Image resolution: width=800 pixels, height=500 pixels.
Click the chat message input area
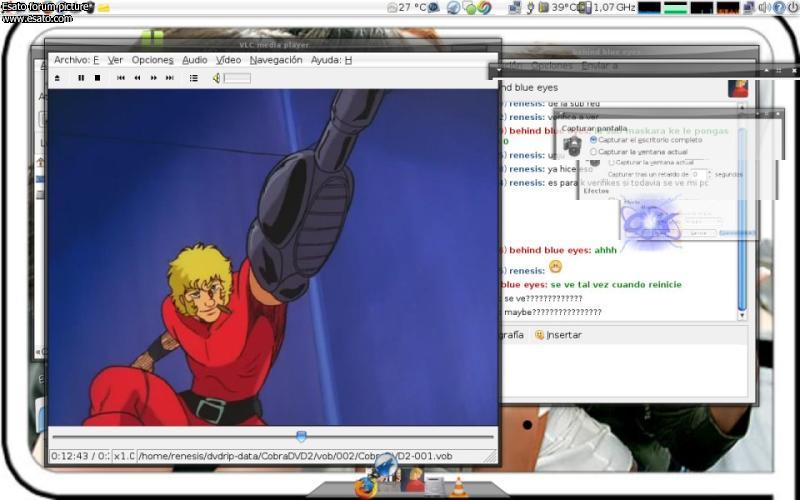pyautogui.click(x=625, y=371)
